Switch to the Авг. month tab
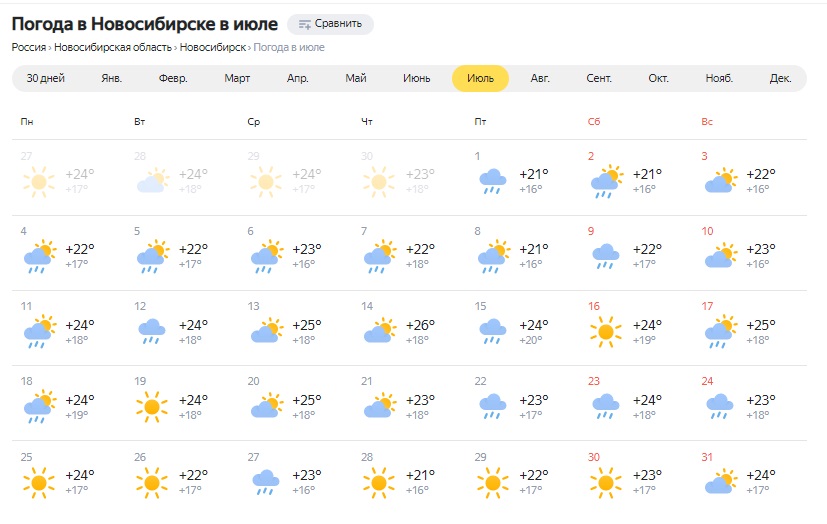 (540, 79)
